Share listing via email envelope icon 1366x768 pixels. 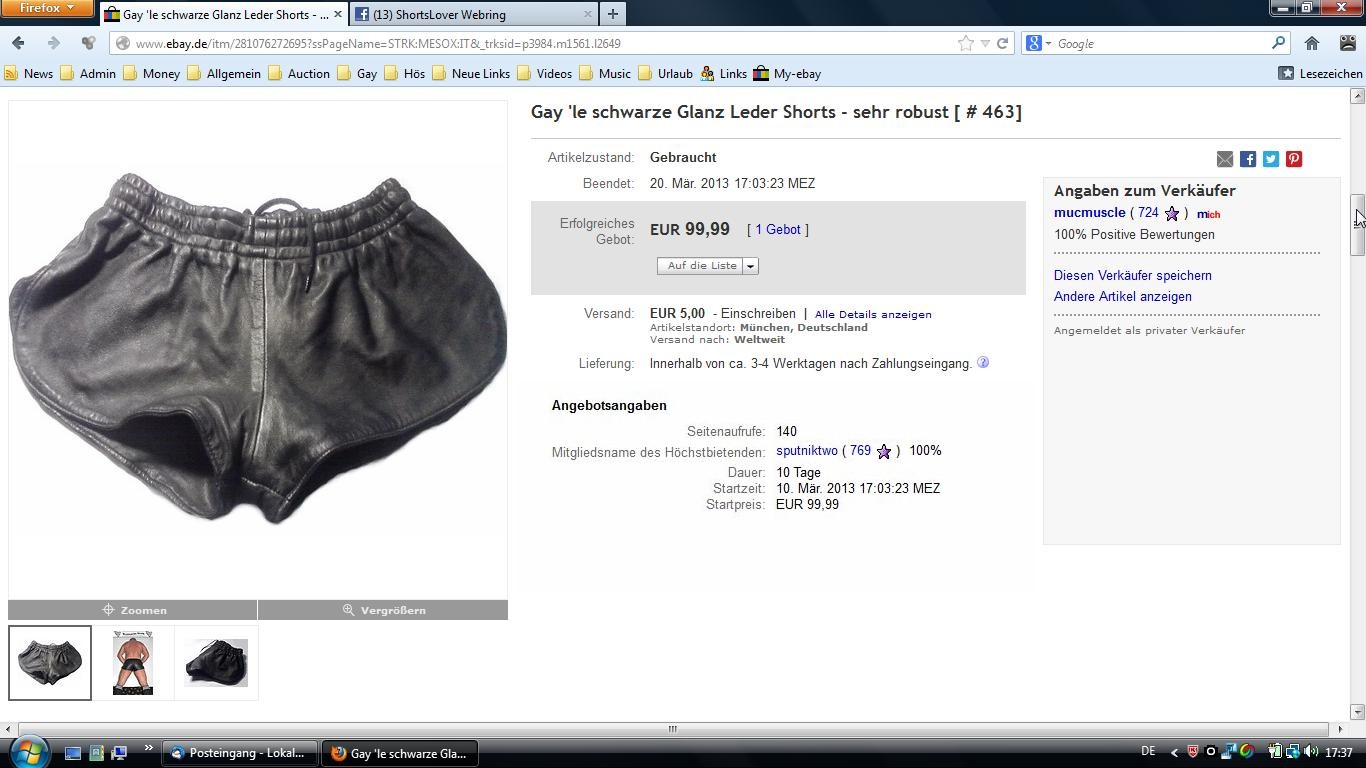coord(1225,159)
